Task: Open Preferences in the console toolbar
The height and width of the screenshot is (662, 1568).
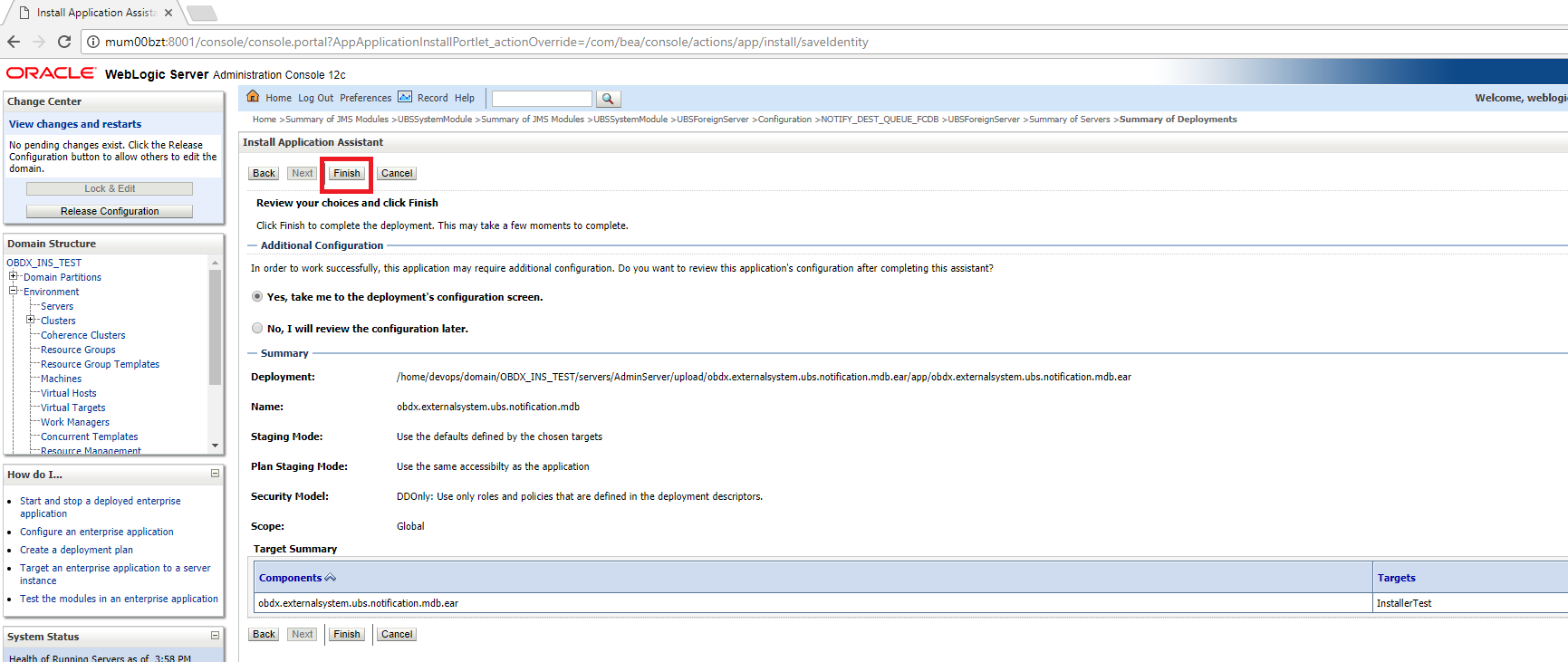Action: 366,98
